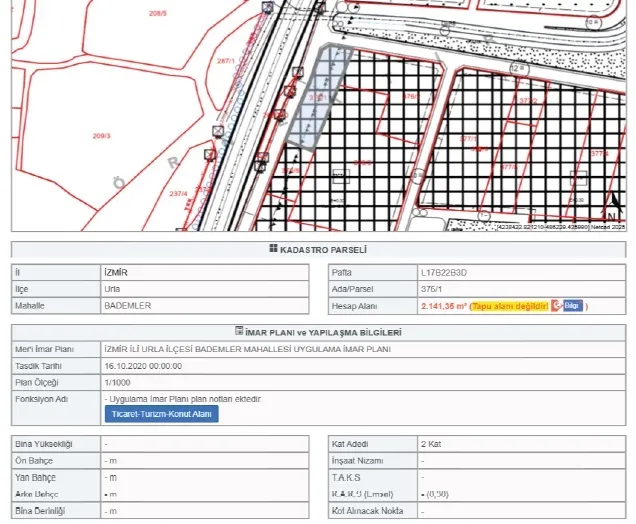Select parcel 209/3 on the map
Screen dimensions: 636x524
(101, 136)
